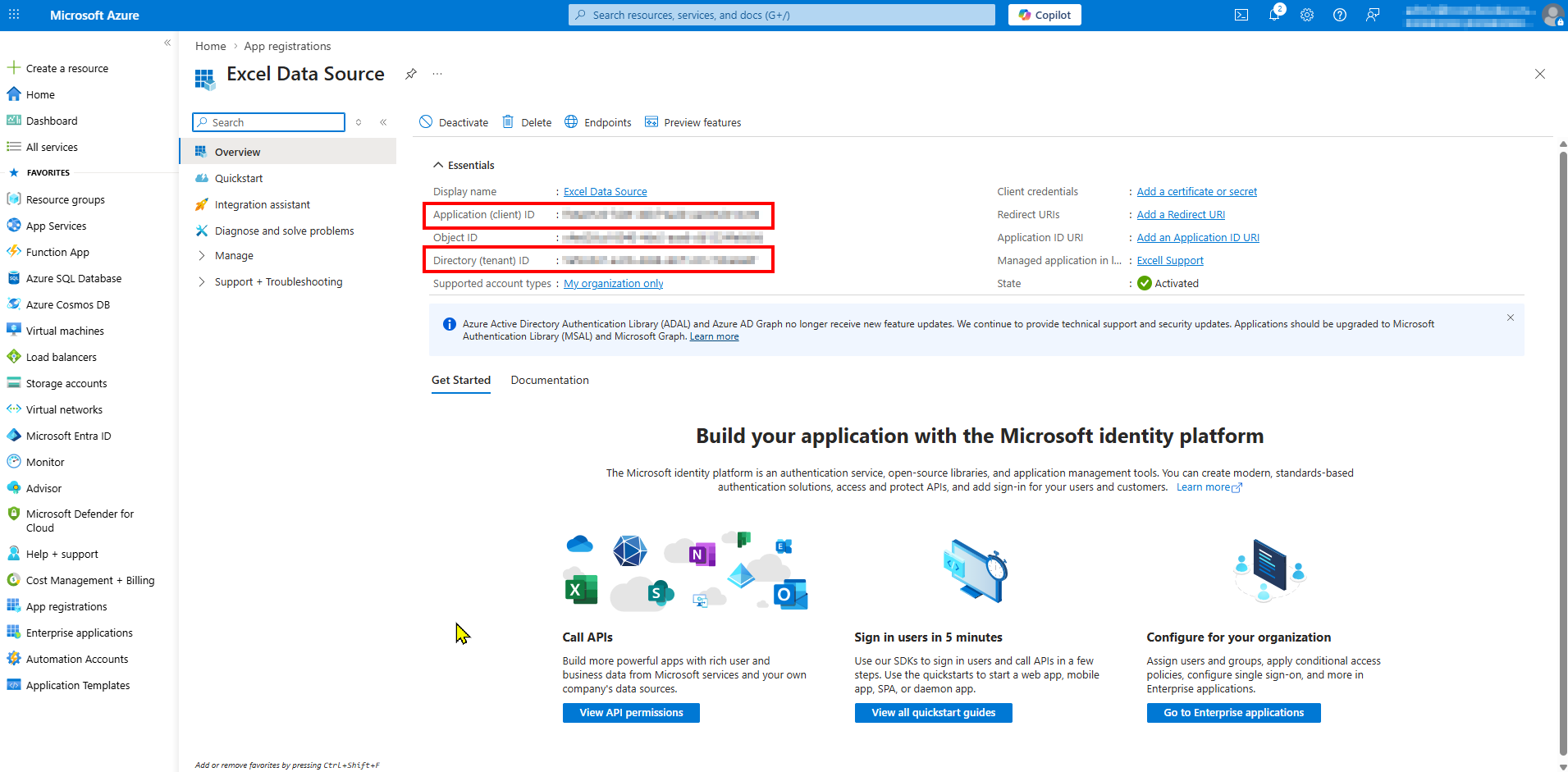Click Add a certificate or secret link
This screenshot has width=1568, height=772.
1196,191
